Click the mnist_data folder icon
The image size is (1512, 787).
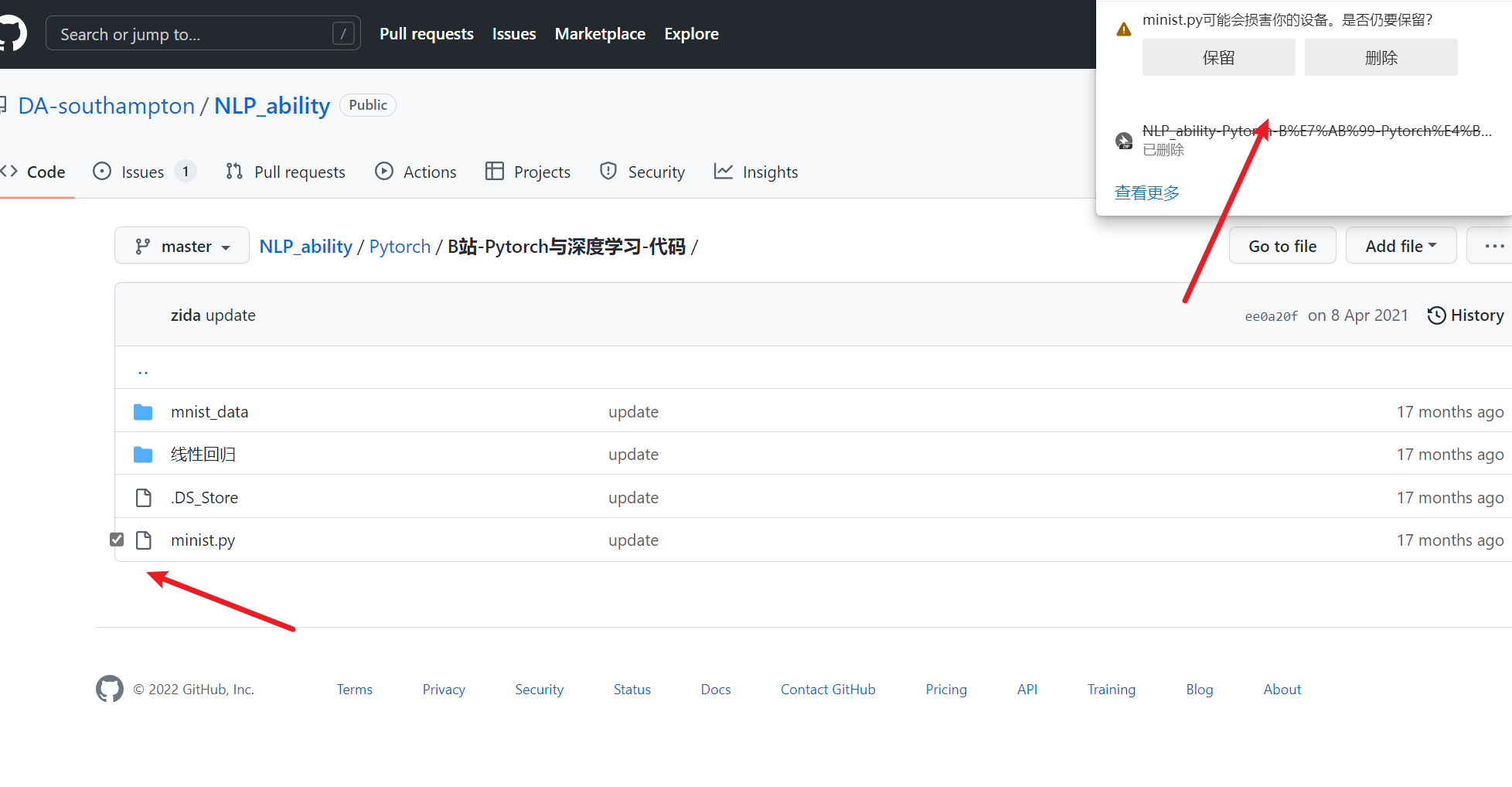point(143,412)
